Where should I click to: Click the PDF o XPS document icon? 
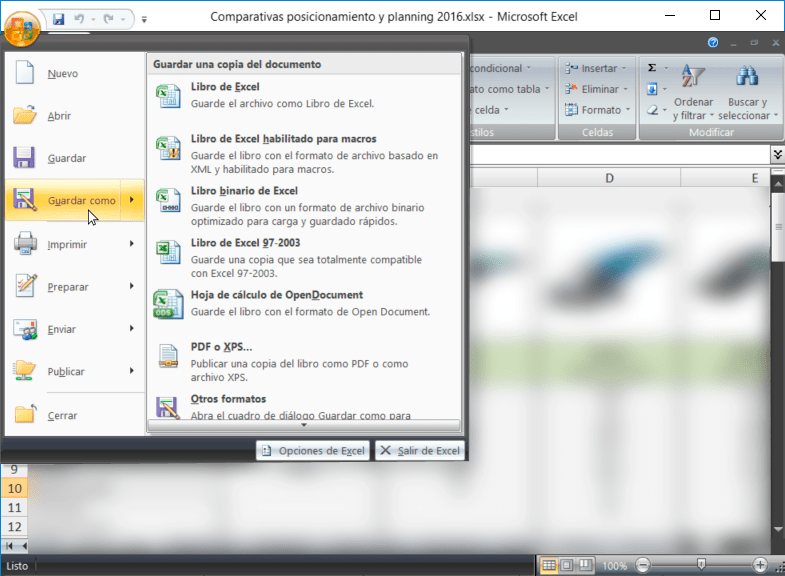click(168, 356)
